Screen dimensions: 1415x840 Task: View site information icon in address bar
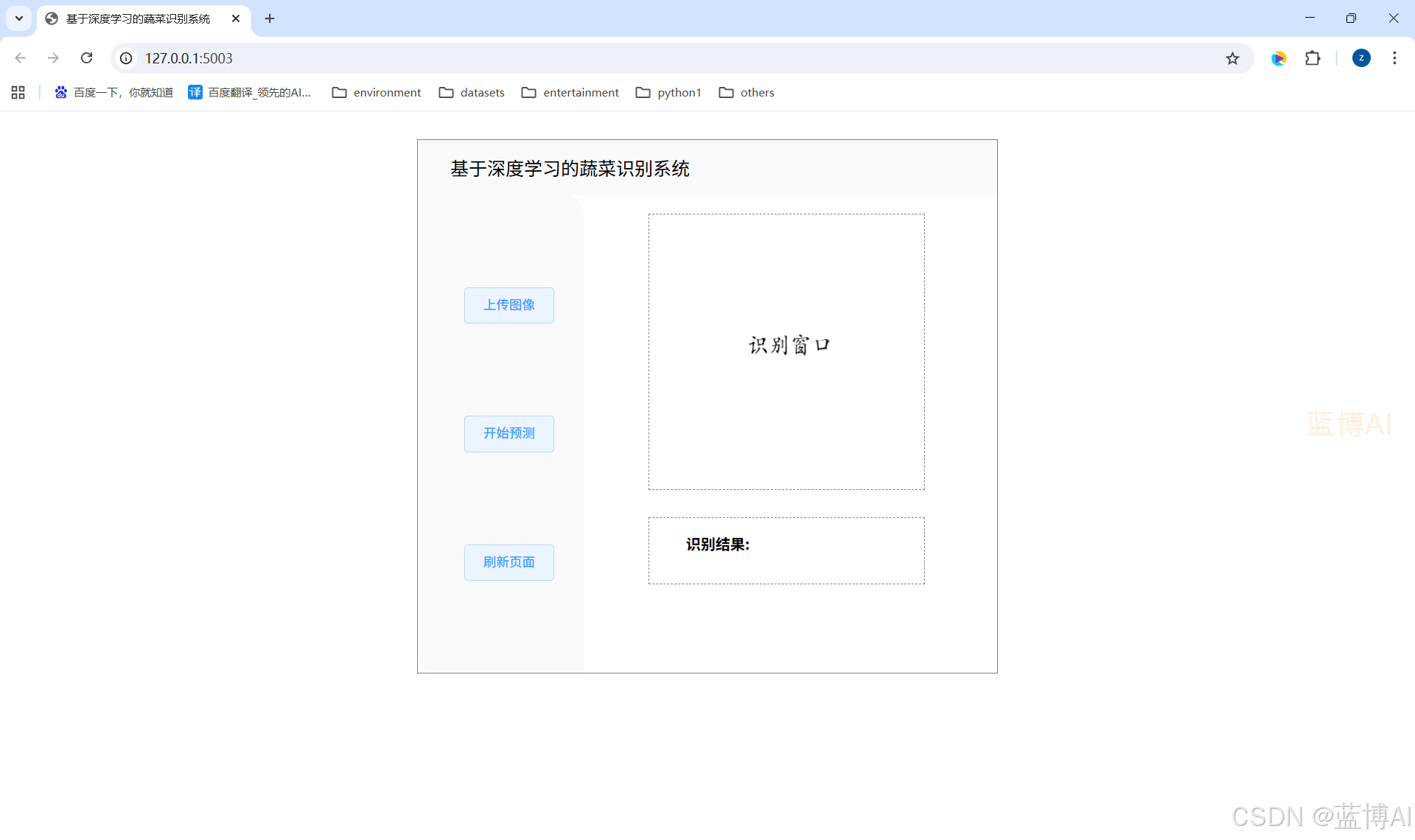tap(126, 58)
